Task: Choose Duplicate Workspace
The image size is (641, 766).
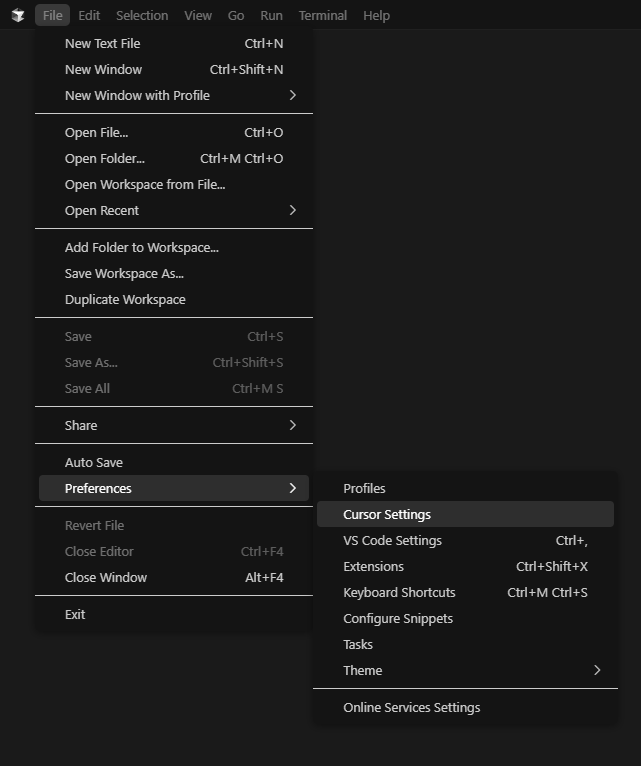Action: point(174,299)
